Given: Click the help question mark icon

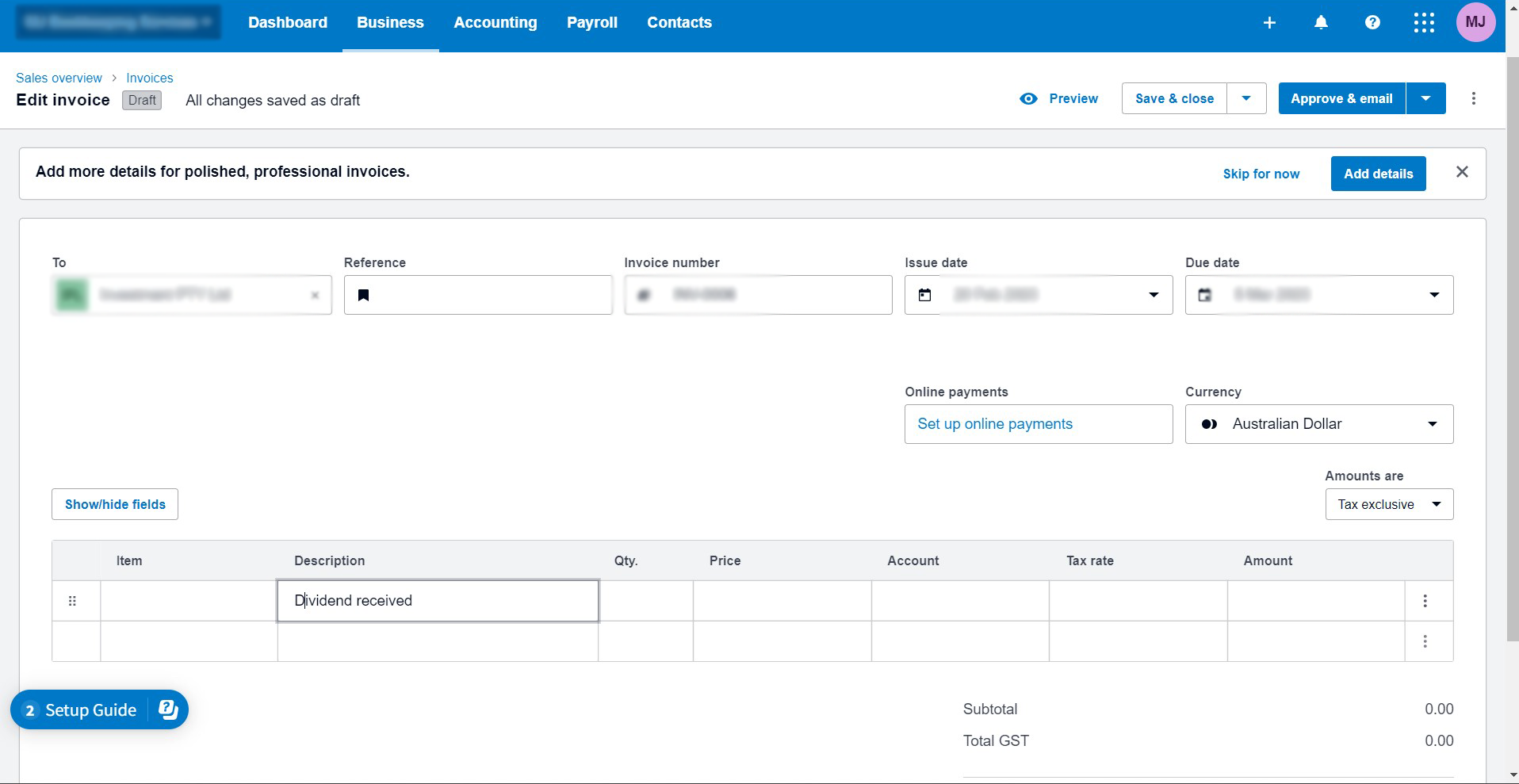Looking at the screenshot, I should pyautogui.click(x=1372, y=23).
